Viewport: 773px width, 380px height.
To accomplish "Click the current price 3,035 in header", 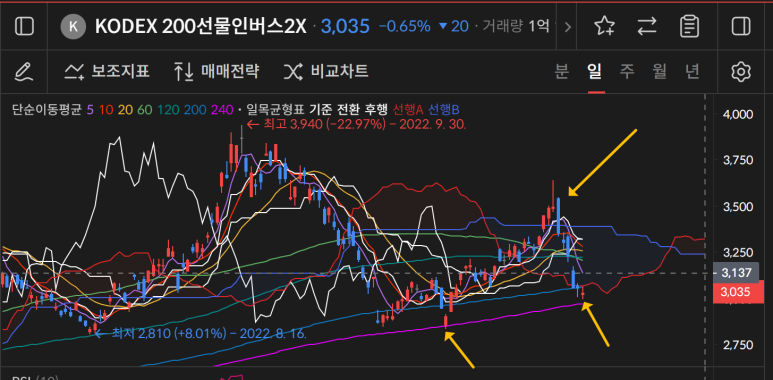I will (x=345, y=27).
